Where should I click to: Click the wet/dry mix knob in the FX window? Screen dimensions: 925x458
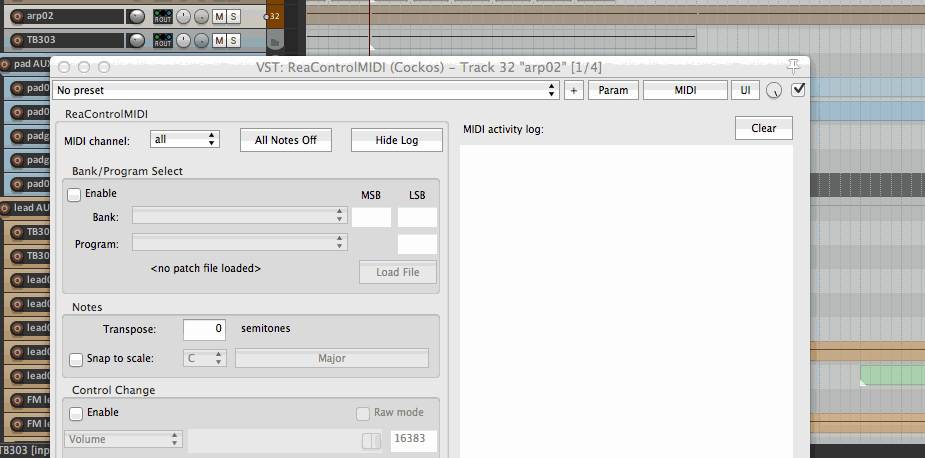pos(774,91)
